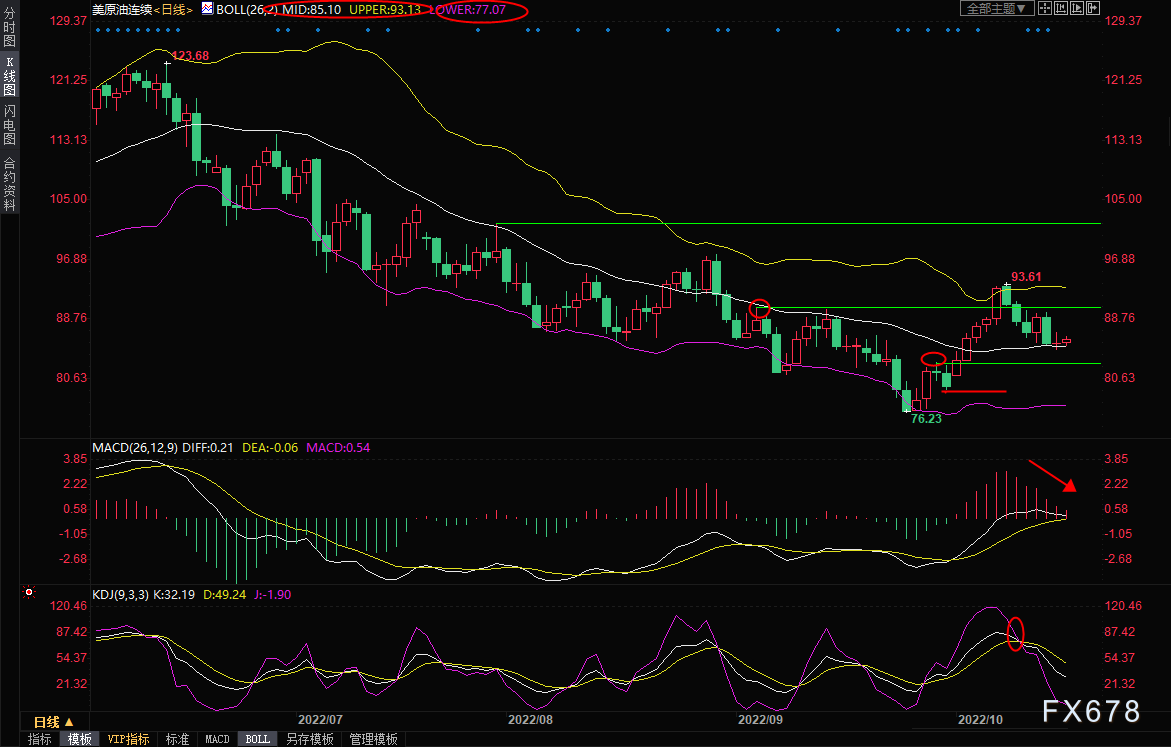The height and width of the screenshot is (747, 1171).
Task: Click the KDJ(9,3,3) indicator label
Action: tap(121, 595)
